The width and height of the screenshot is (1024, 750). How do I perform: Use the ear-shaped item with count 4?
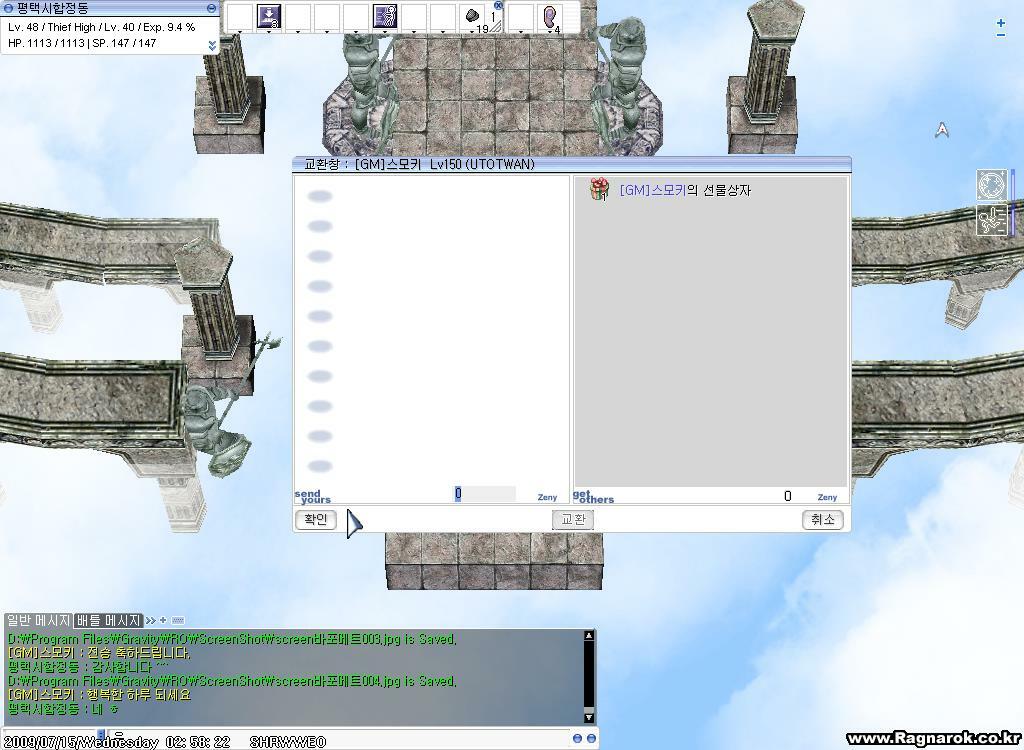pyautogui.click(x=549, y=17)
